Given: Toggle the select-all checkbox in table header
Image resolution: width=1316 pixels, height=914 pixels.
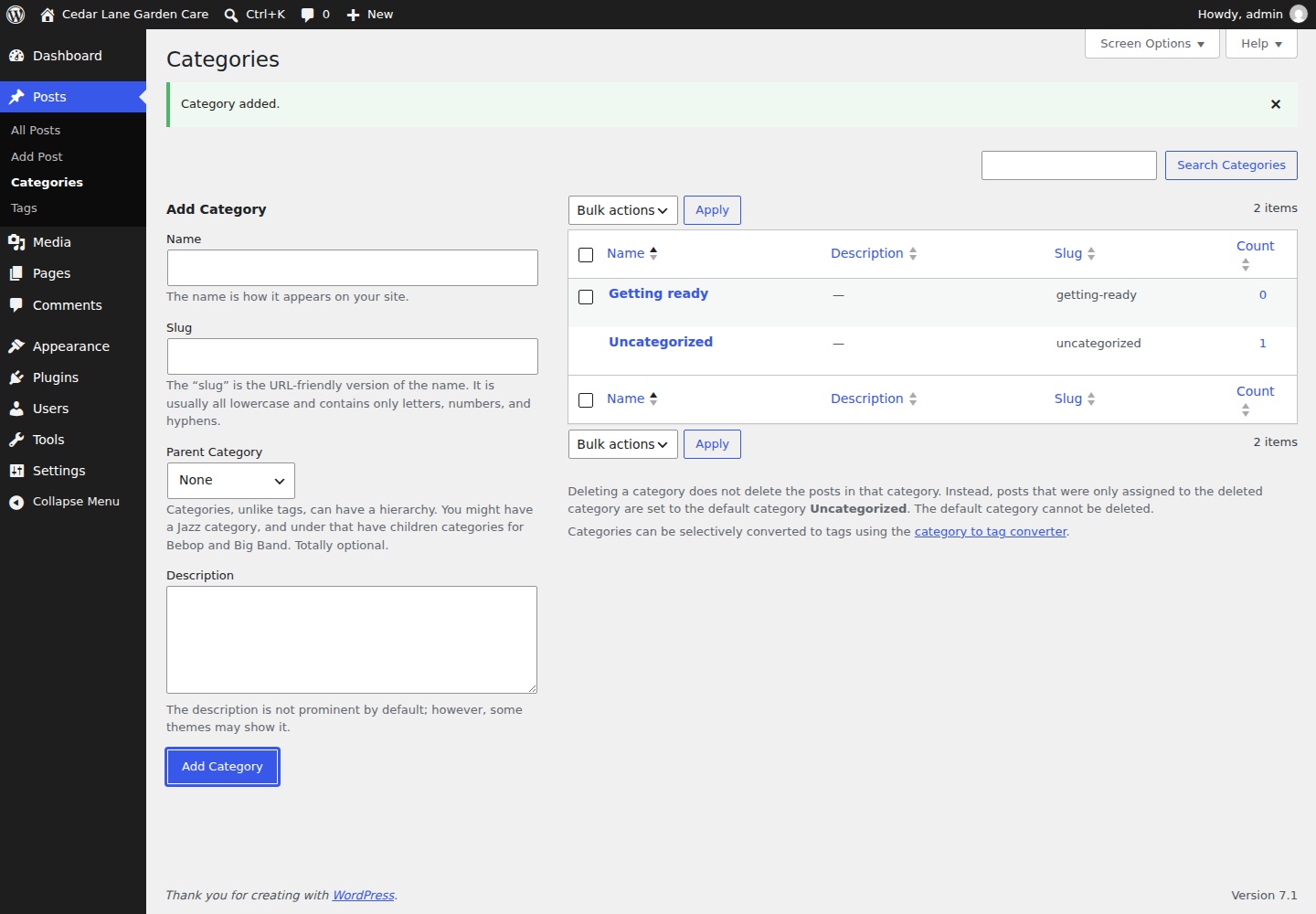Looking at the screenshot, I should coord(586,255).
